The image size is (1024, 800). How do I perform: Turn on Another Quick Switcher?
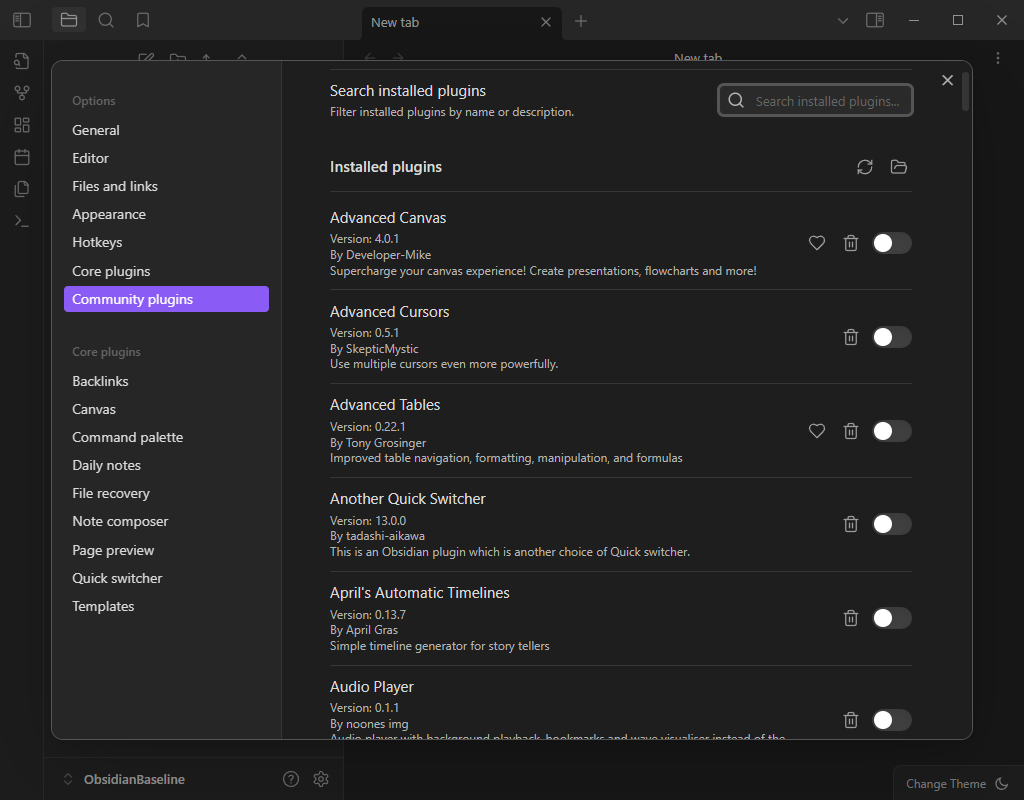(892, 523)
